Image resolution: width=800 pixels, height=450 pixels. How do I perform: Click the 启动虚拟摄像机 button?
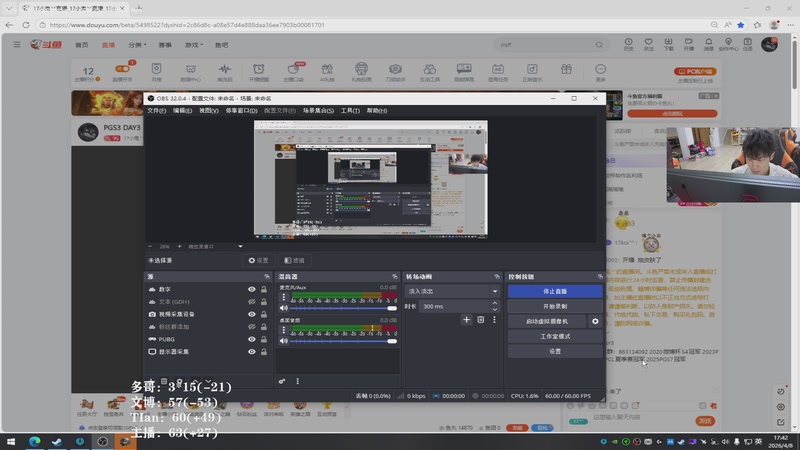click(547, 321)
